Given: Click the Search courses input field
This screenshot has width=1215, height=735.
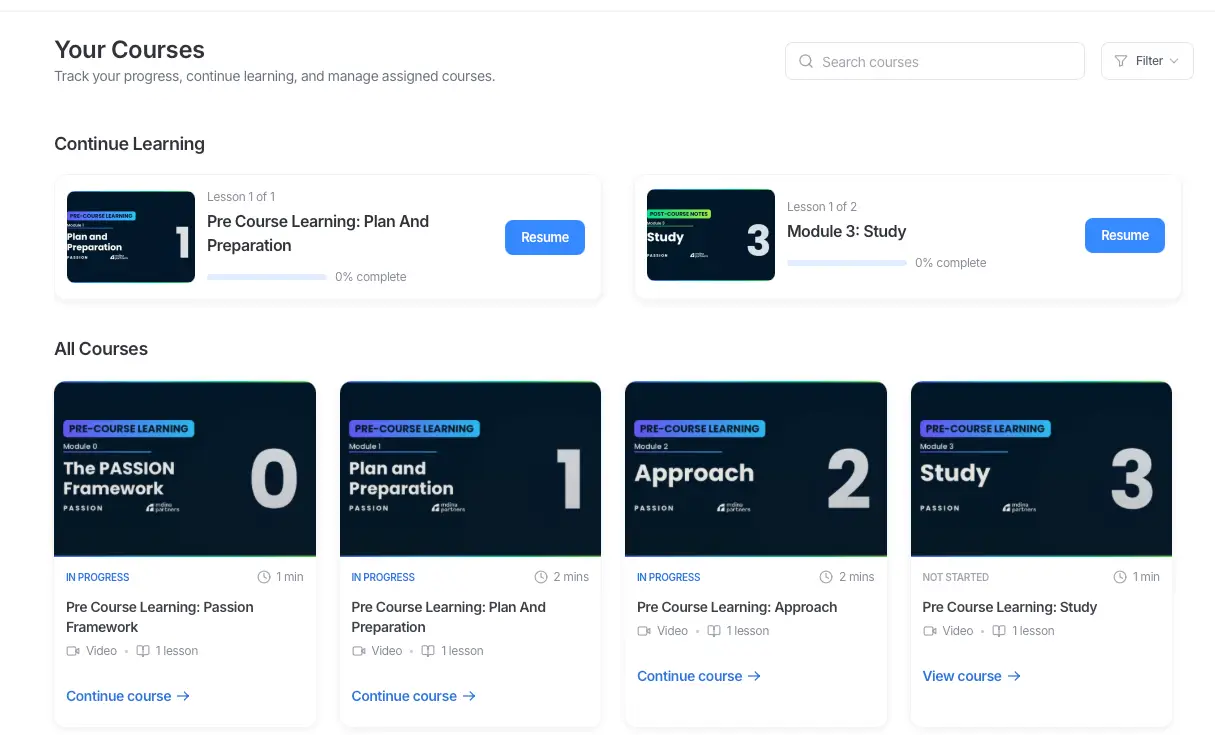Looking at the screenshot, I should [x=935, y=61].
